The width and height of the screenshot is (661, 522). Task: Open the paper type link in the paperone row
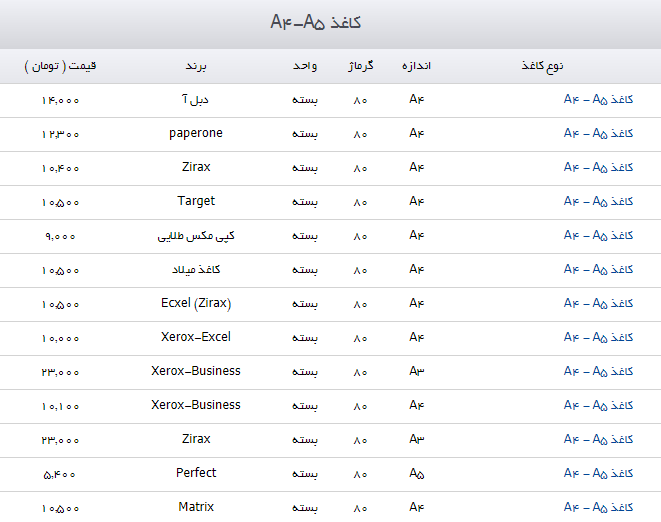(598, 134)
